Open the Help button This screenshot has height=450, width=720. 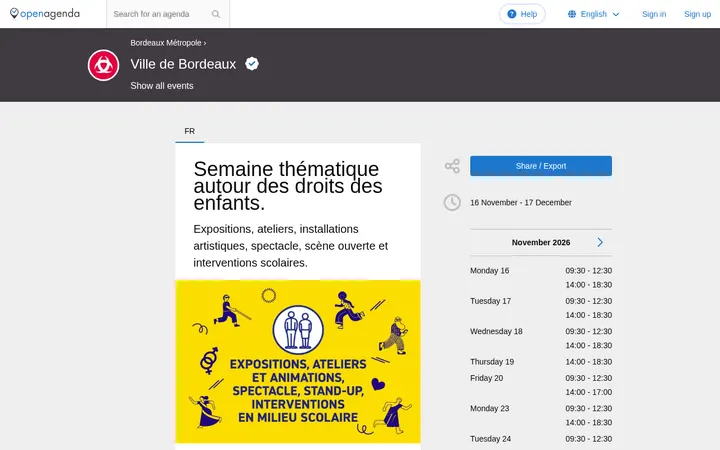point(522,14)
